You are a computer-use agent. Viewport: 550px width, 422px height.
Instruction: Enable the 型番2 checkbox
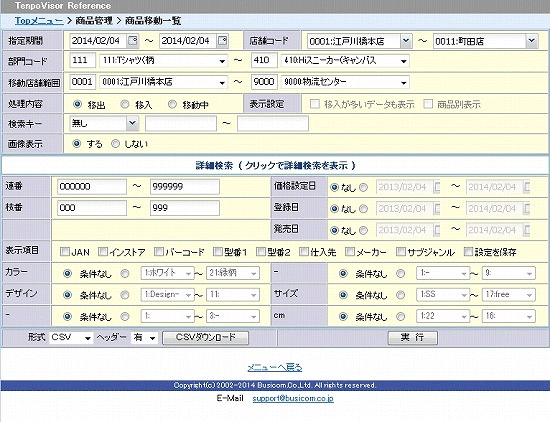click(x=261, y=252)
